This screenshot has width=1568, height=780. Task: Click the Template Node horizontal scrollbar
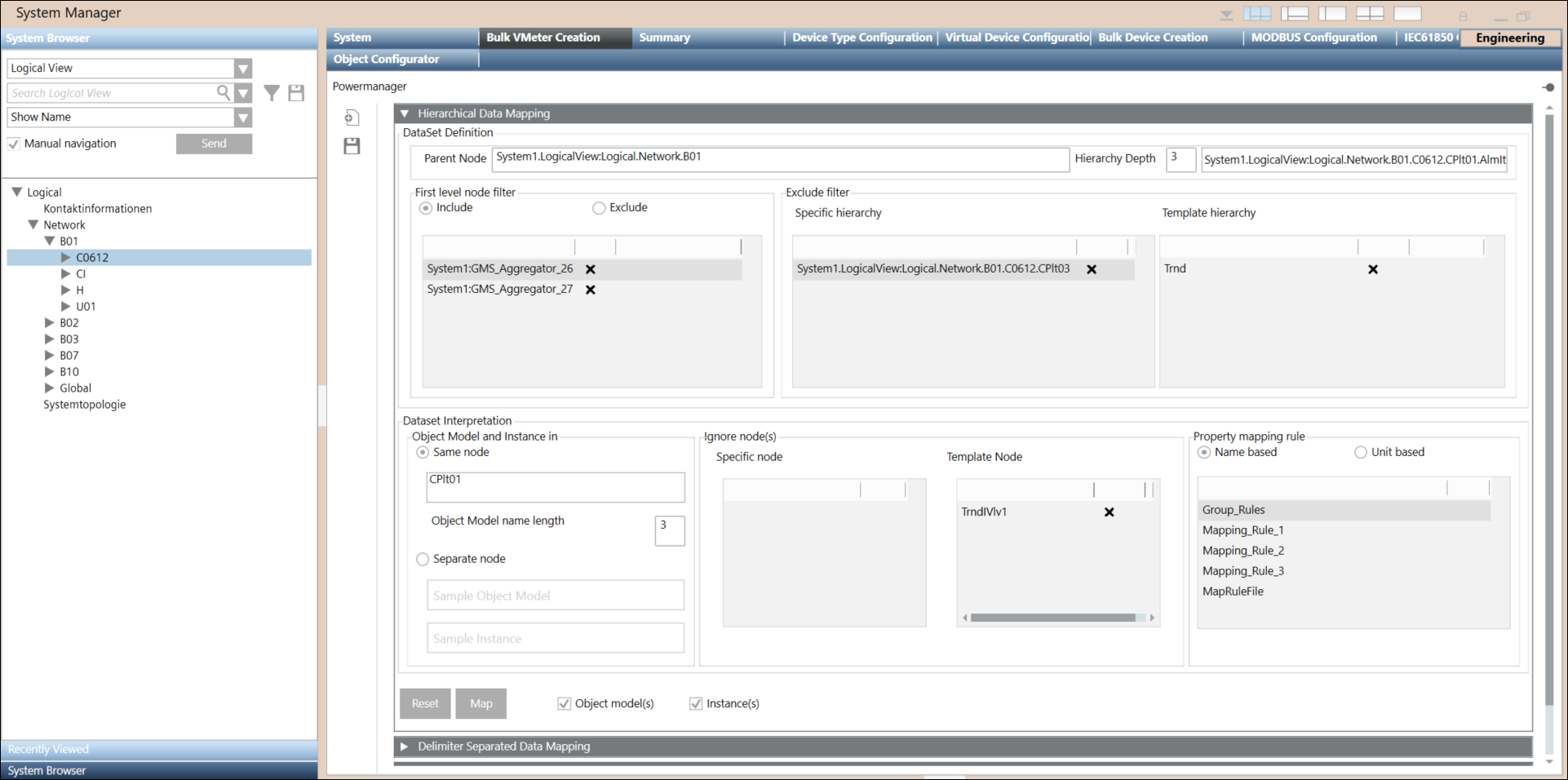point(1052,618)
